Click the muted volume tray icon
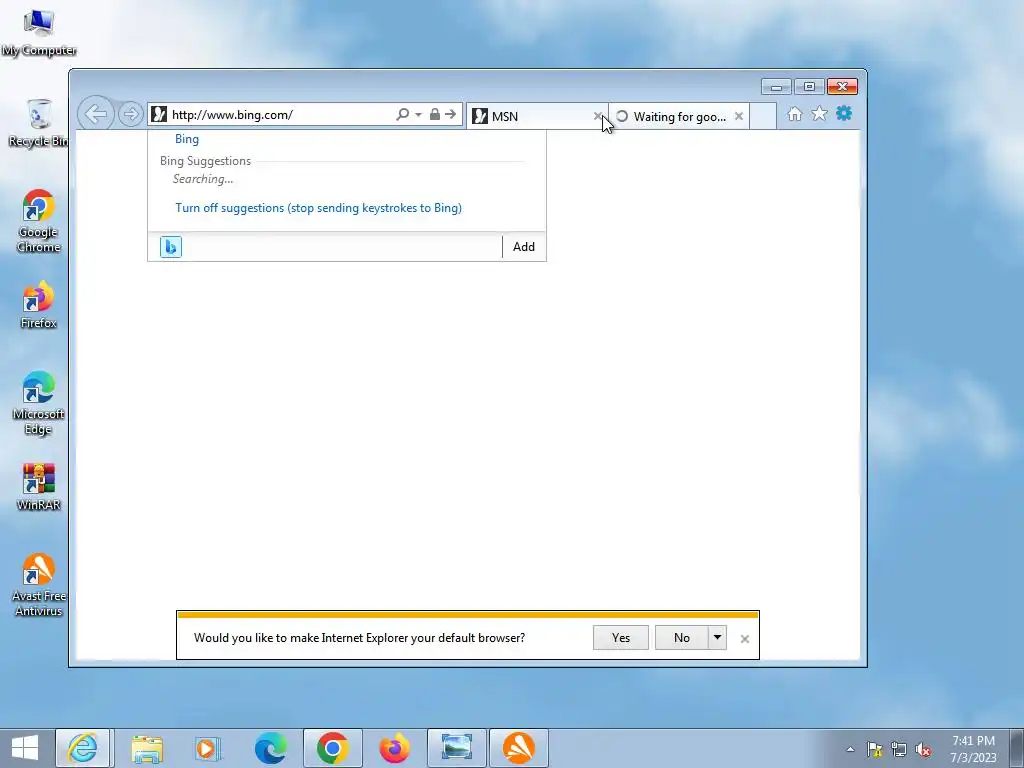1024x768 pixels. pos(923,749)
